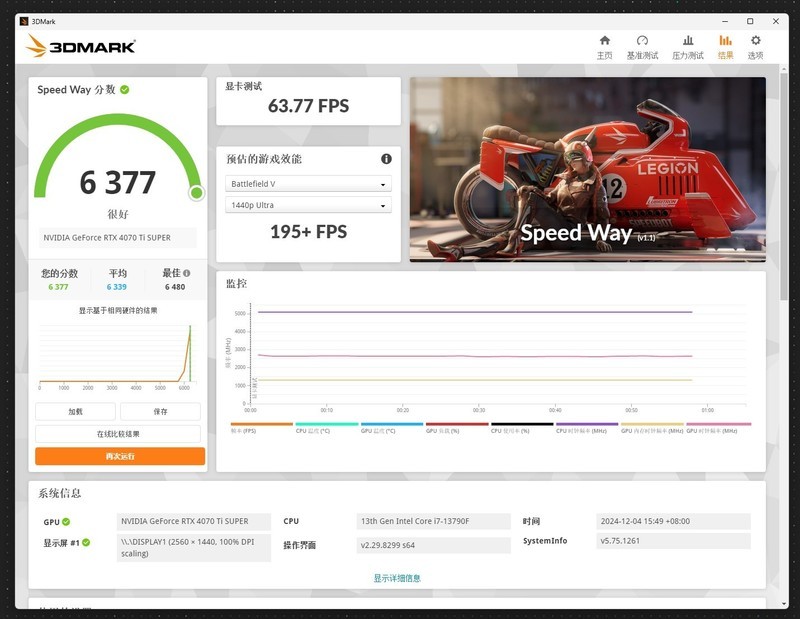
Task: Click the 显示屏 #1 green check icon
Action: (86, 542)
